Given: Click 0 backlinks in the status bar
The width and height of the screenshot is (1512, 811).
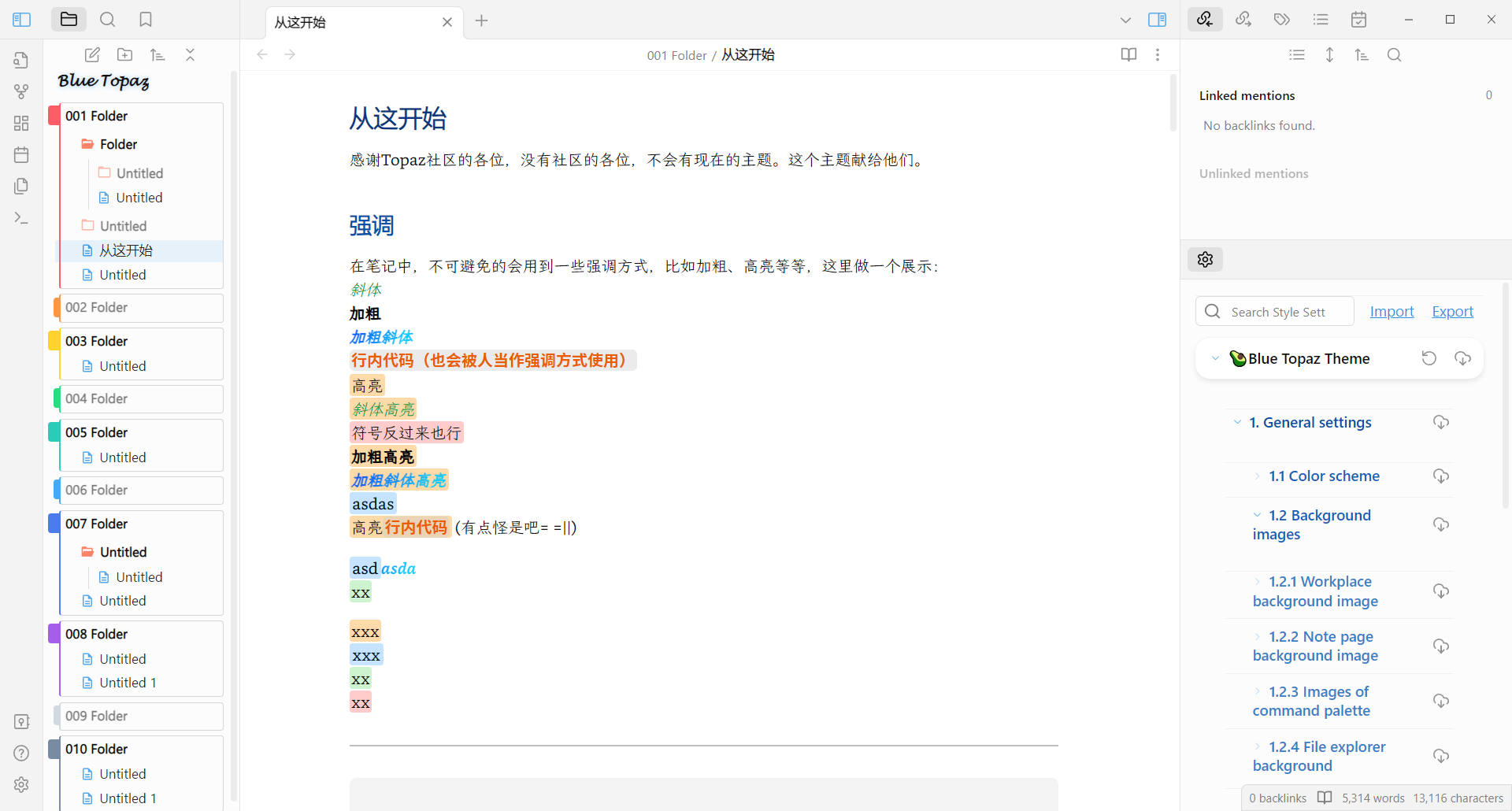Looking at the screenshot, I should point(1277,798).
